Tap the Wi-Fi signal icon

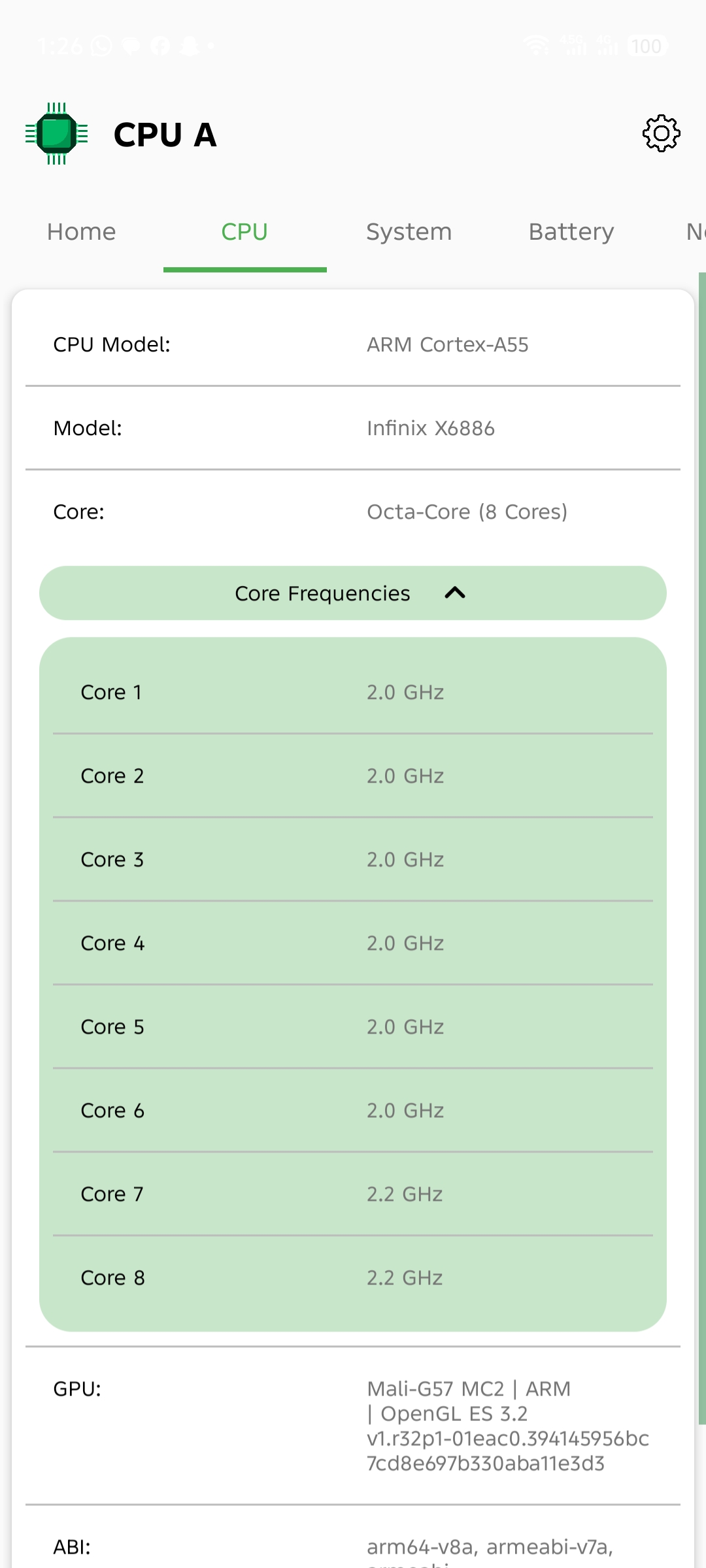coord(536,46)
